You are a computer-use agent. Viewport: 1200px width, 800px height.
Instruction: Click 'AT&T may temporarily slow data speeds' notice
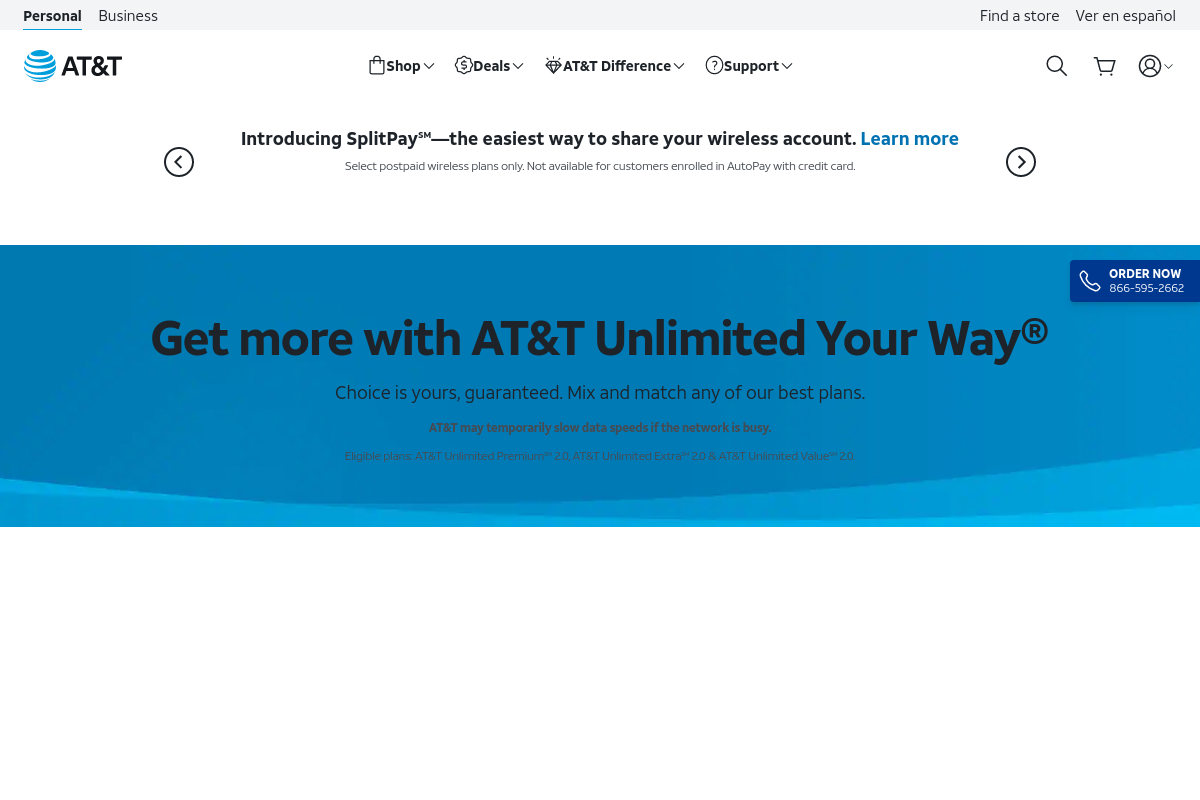(x=600, y=427)
